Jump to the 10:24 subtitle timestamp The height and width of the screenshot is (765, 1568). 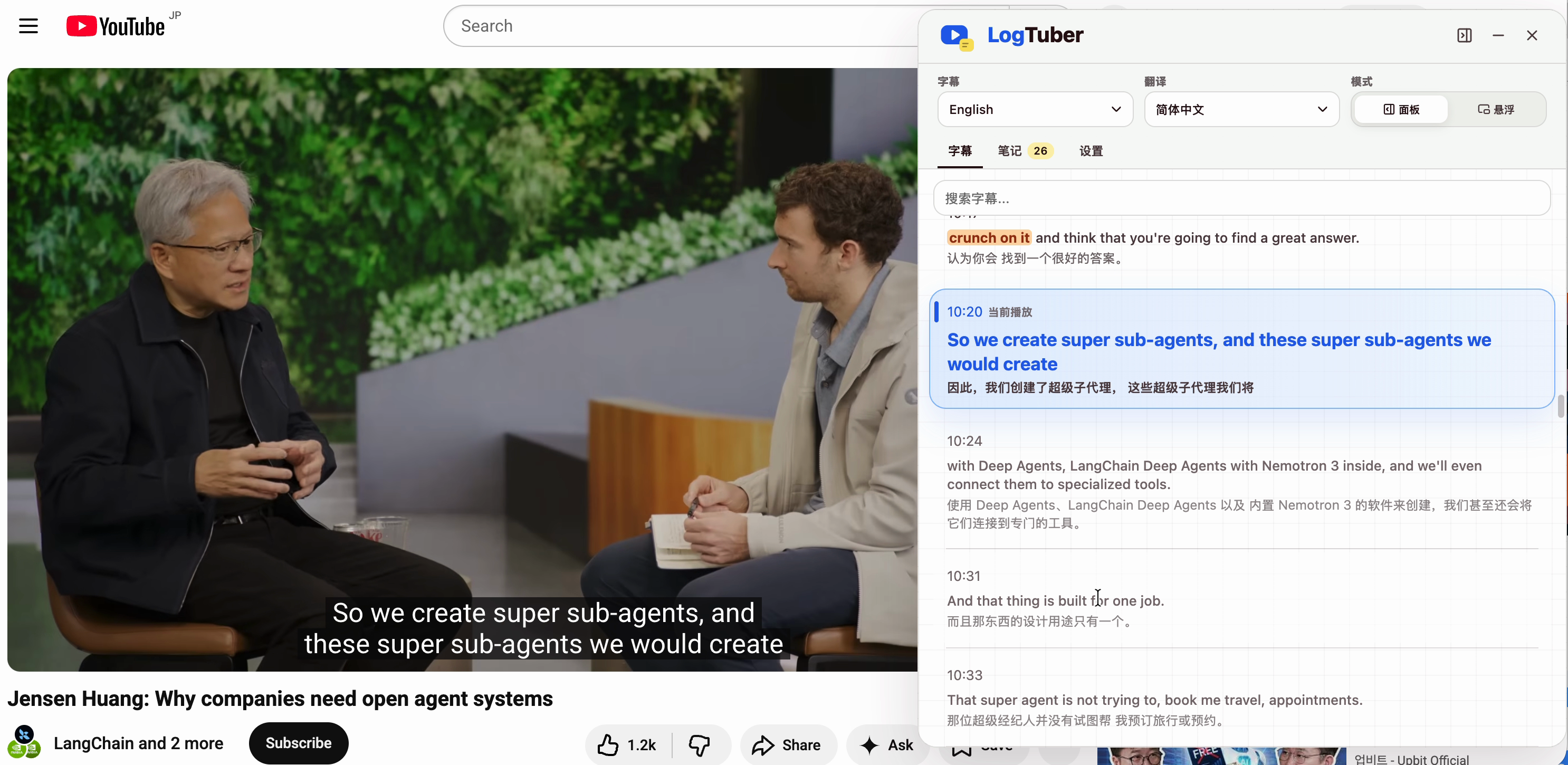click(964, 441)
